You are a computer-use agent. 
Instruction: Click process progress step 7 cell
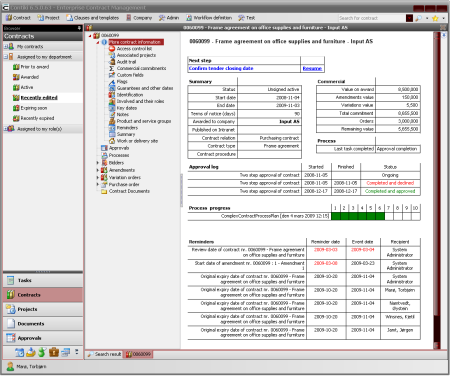click(389, 216)
